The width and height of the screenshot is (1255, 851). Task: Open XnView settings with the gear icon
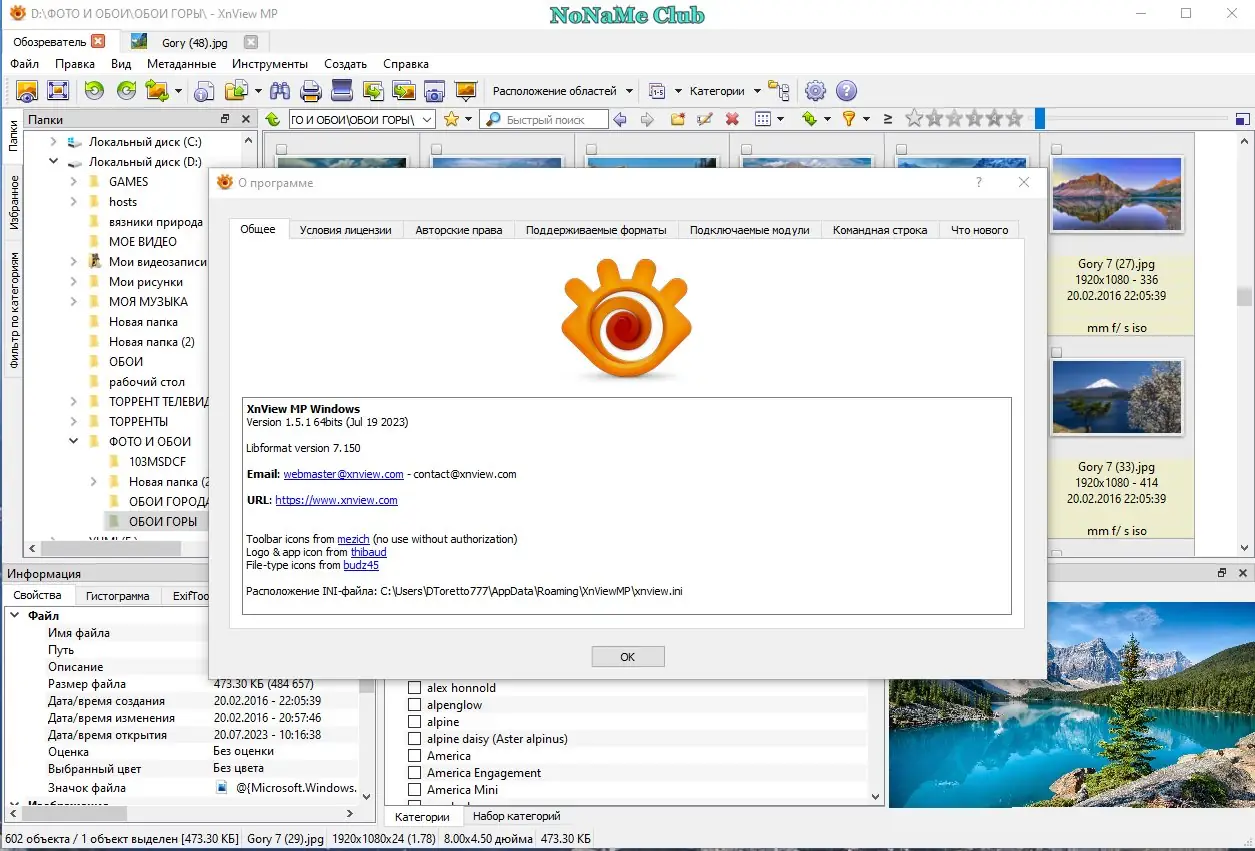(x=815, y=91)
